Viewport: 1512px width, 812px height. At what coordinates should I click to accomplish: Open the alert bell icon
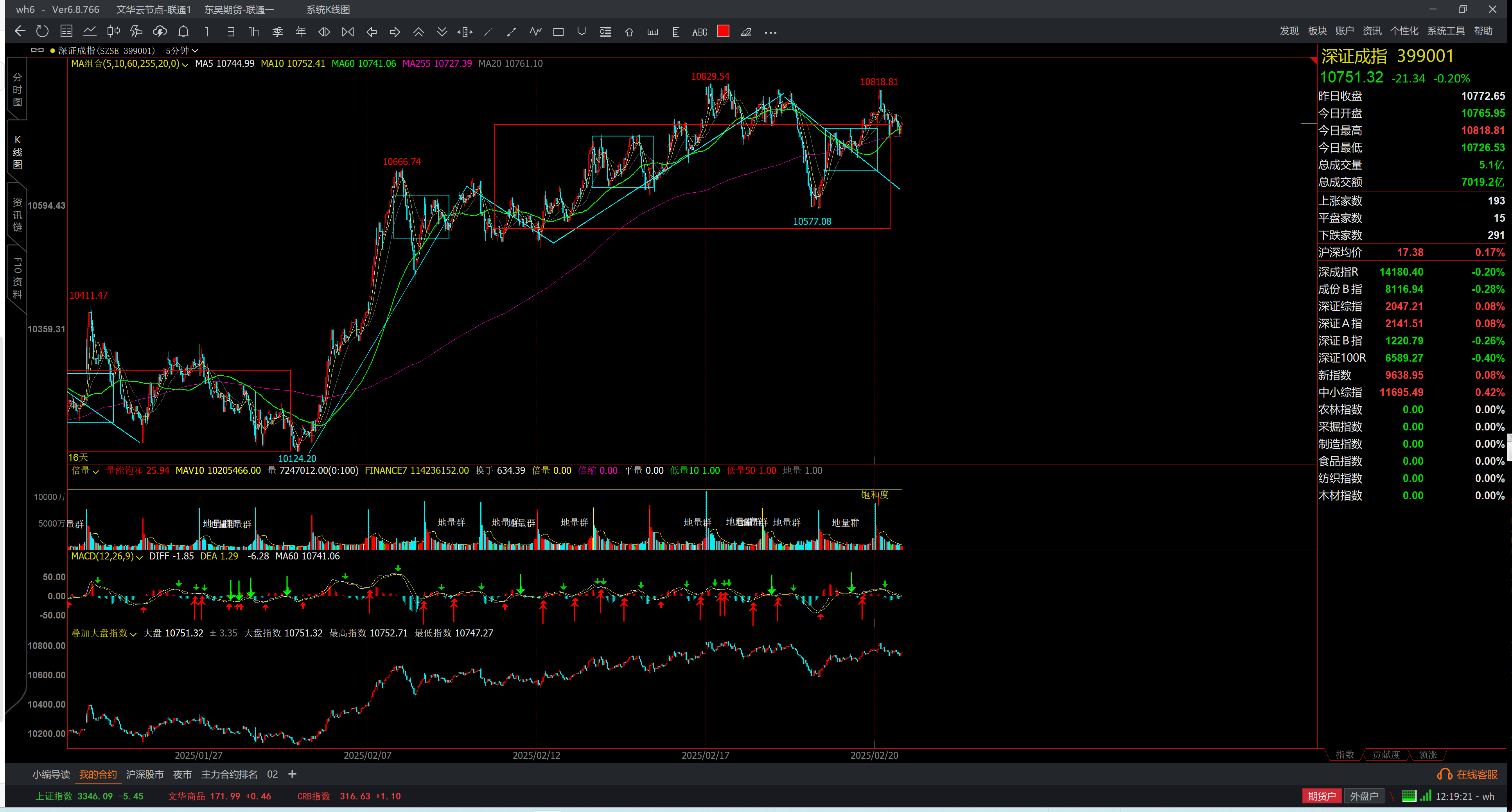[183, 32]
